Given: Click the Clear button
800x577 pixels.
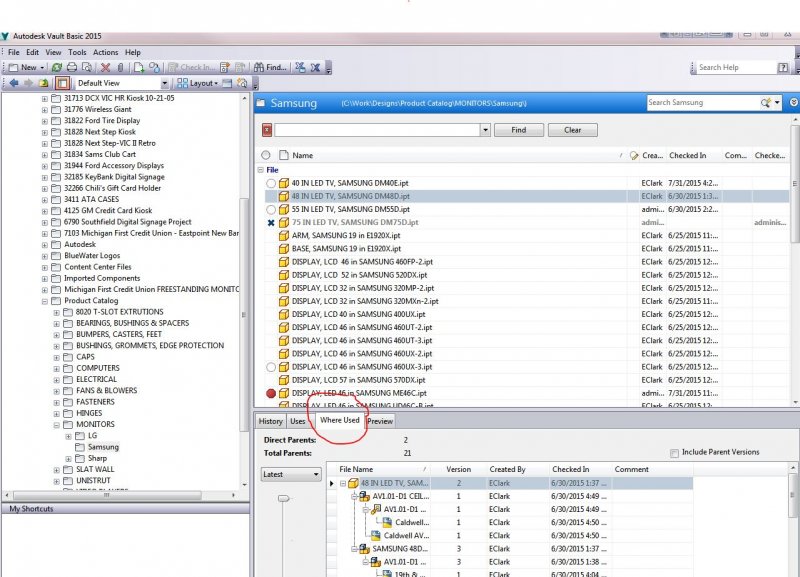Looking at the screenshot, I should tap(572, 130).
